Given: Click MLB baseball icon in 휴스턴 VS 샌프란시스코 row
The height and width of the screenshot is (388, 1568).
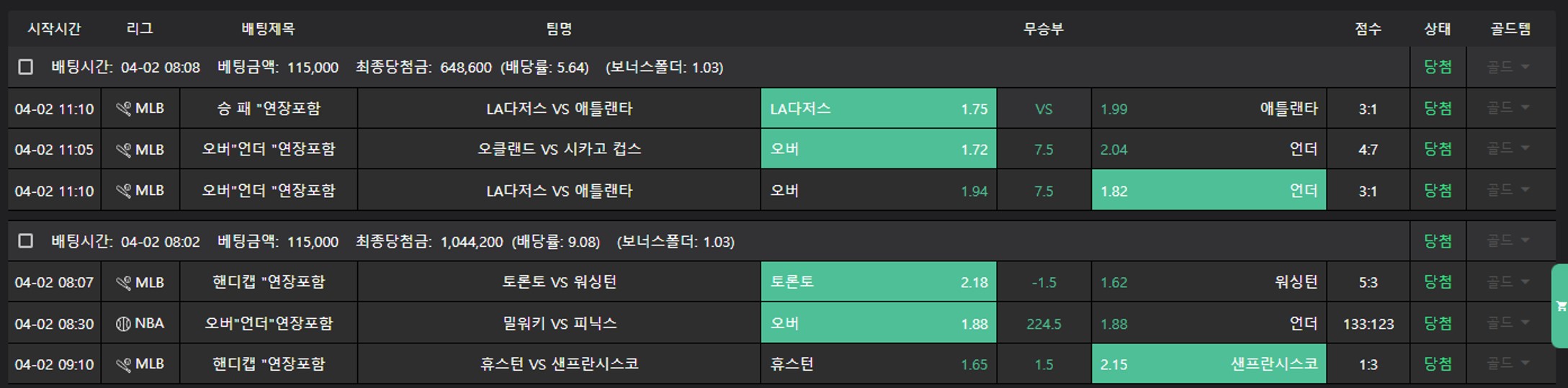Looking at the screenshot, I should tap(123, 364).
